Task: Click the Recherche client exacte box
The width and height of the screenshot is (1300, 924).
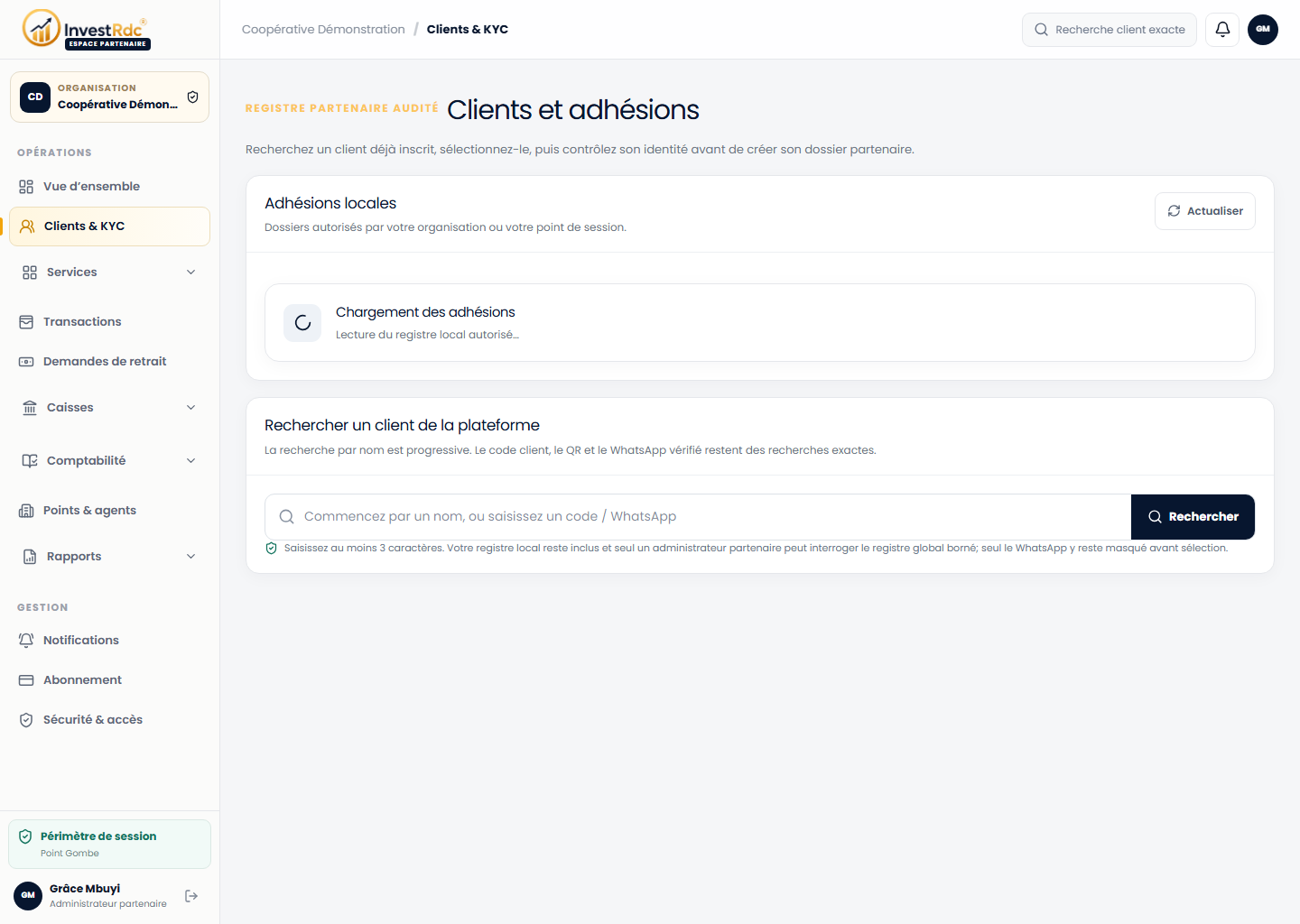Action: point(1110,30)
